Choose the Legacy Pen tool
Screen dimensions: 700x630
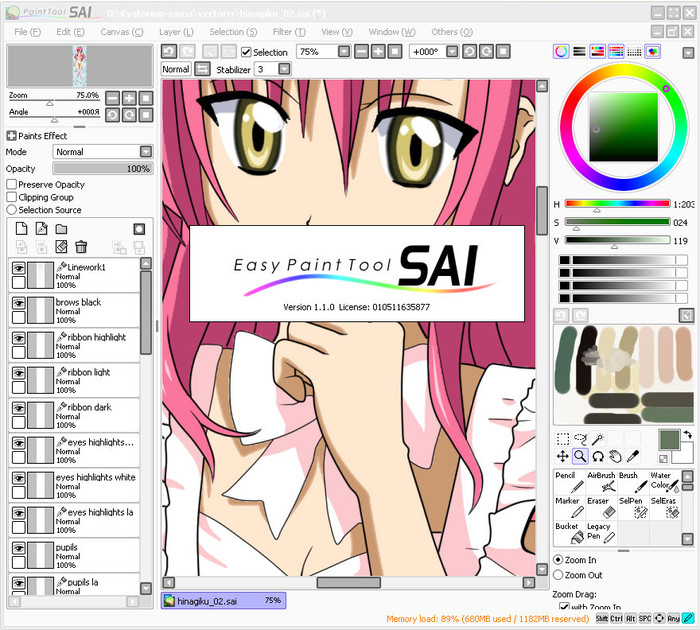601,533
